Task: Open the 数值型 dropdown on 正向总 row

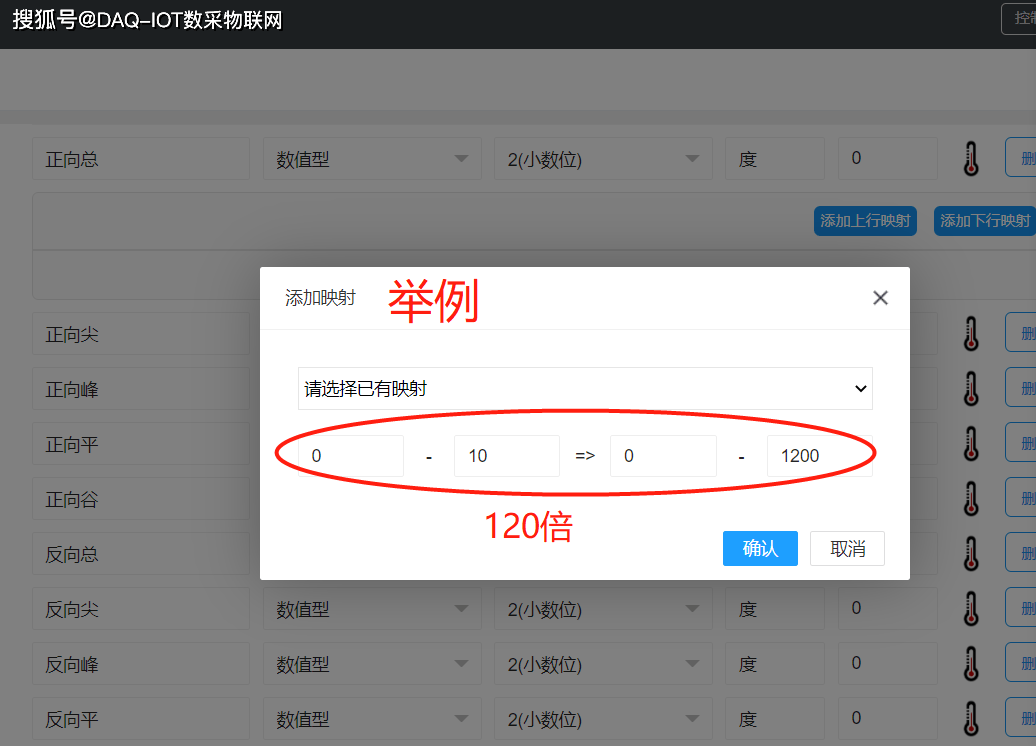Action: coord(372,158)
